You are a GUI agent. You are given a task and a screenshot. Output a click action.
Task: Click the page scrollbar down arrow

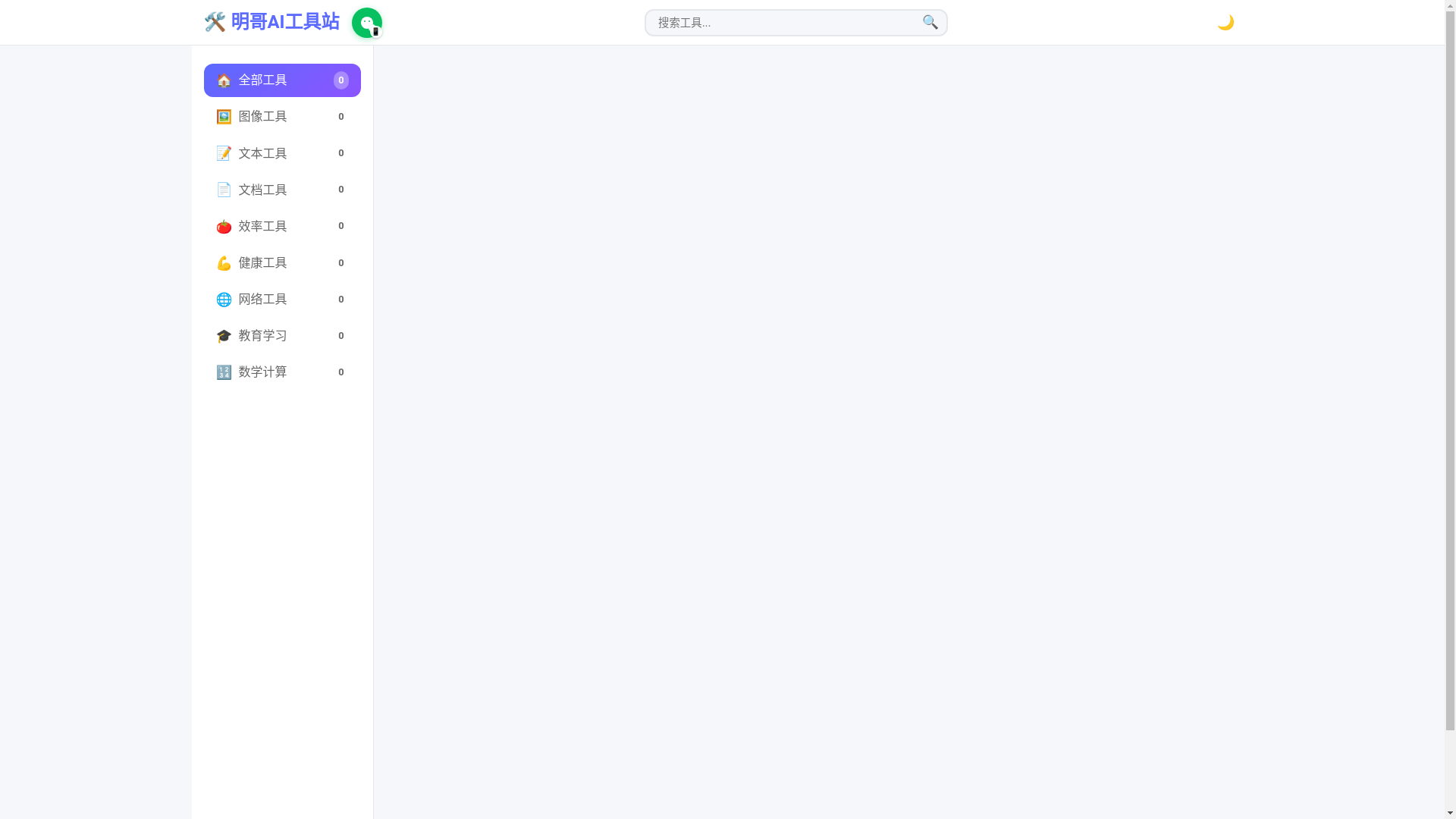coord(1450,813)
